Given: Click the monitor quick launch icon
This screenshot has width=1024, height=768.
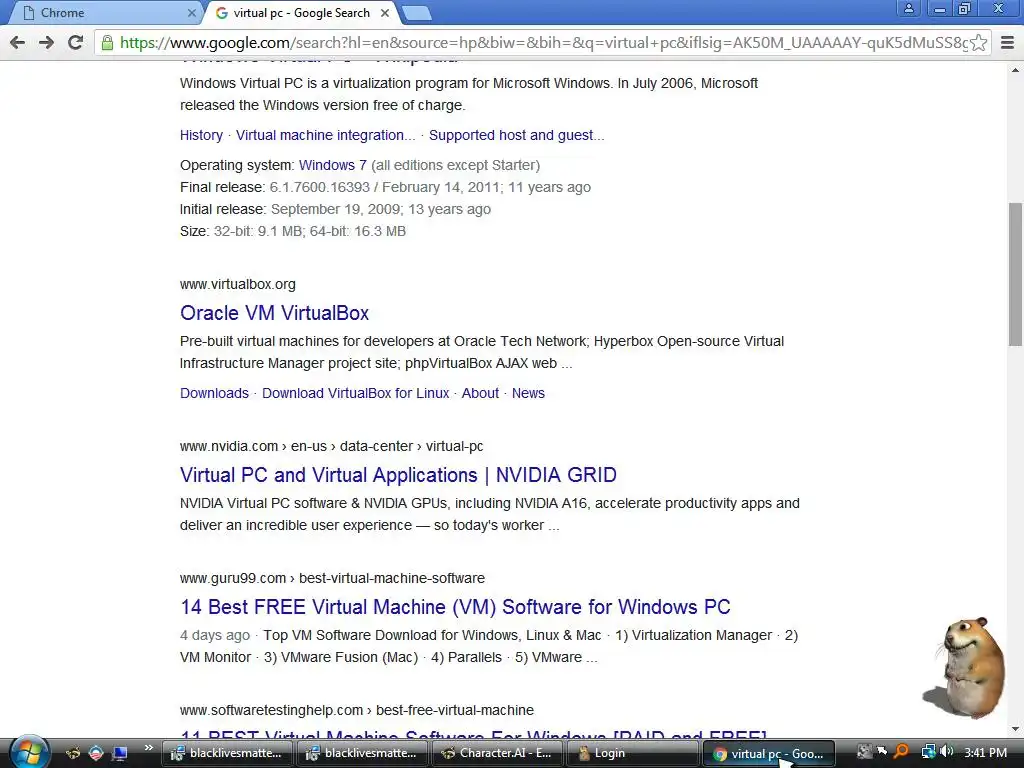Looking at the screenshot, I should click(120, 753).
